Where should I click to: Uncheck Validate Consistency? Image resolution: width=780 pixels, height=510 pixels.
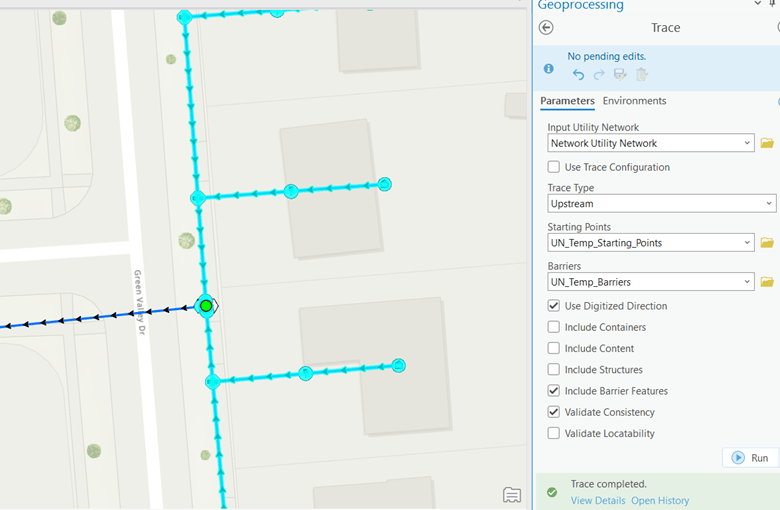(554, 412)
